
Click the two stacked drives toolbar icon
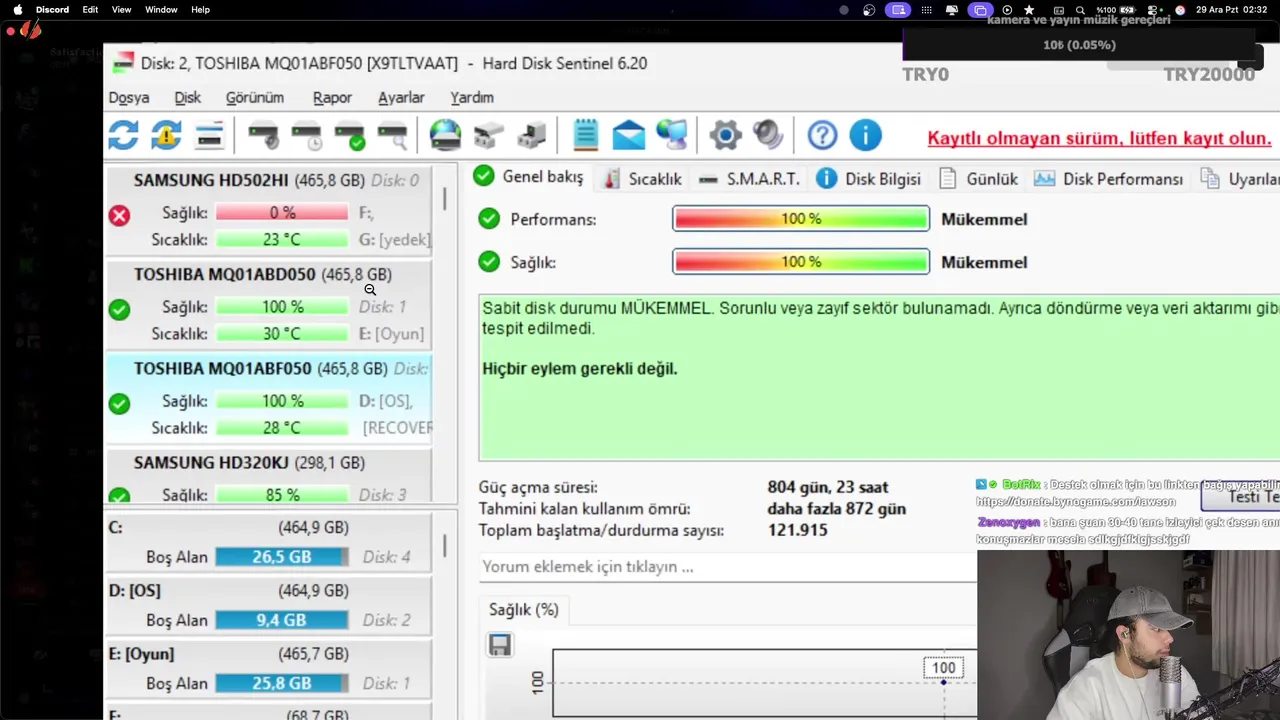(488, 135)
